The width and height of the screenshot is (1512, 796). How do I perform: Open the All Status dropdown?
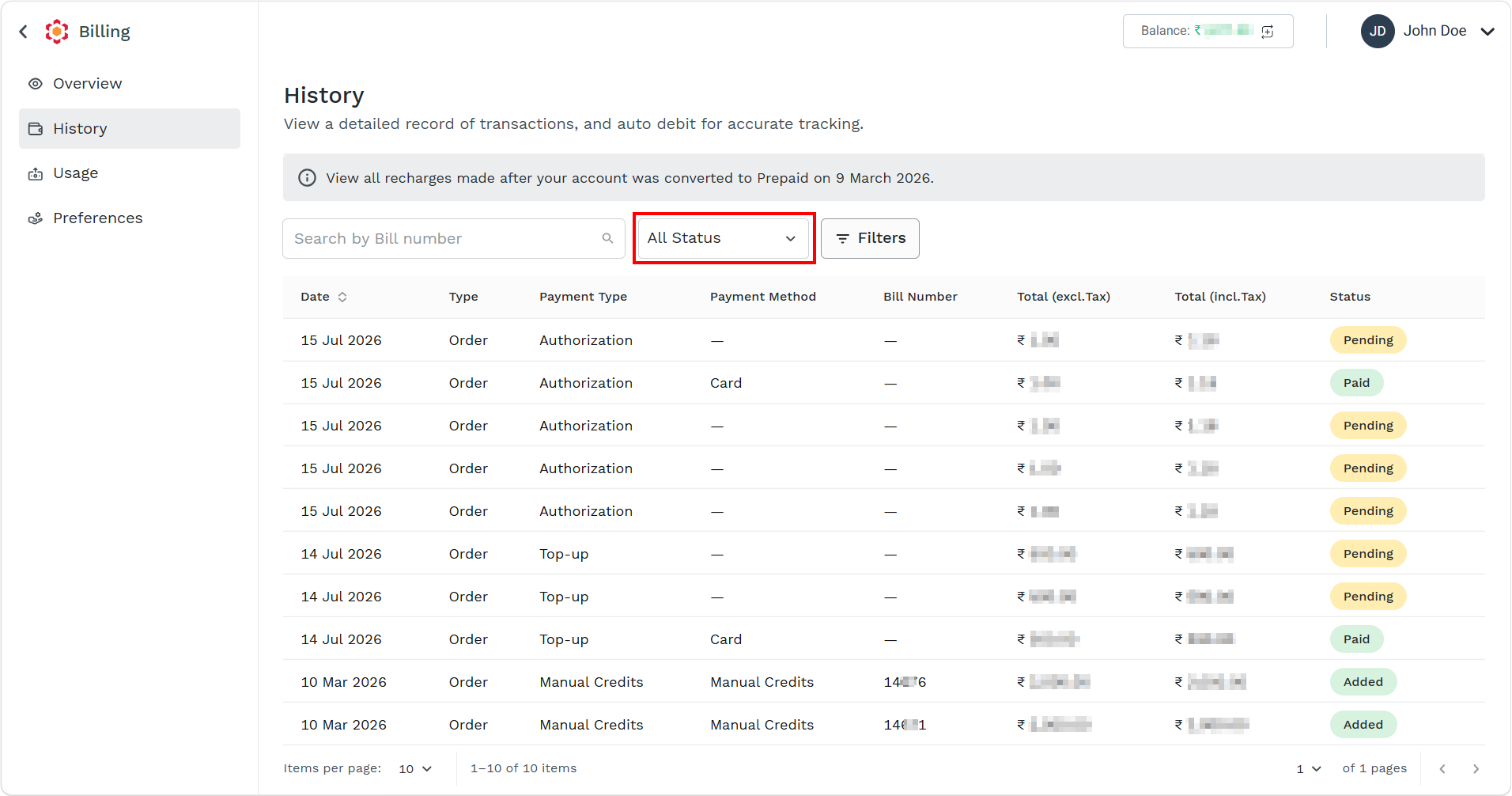(x=724, y=238)
